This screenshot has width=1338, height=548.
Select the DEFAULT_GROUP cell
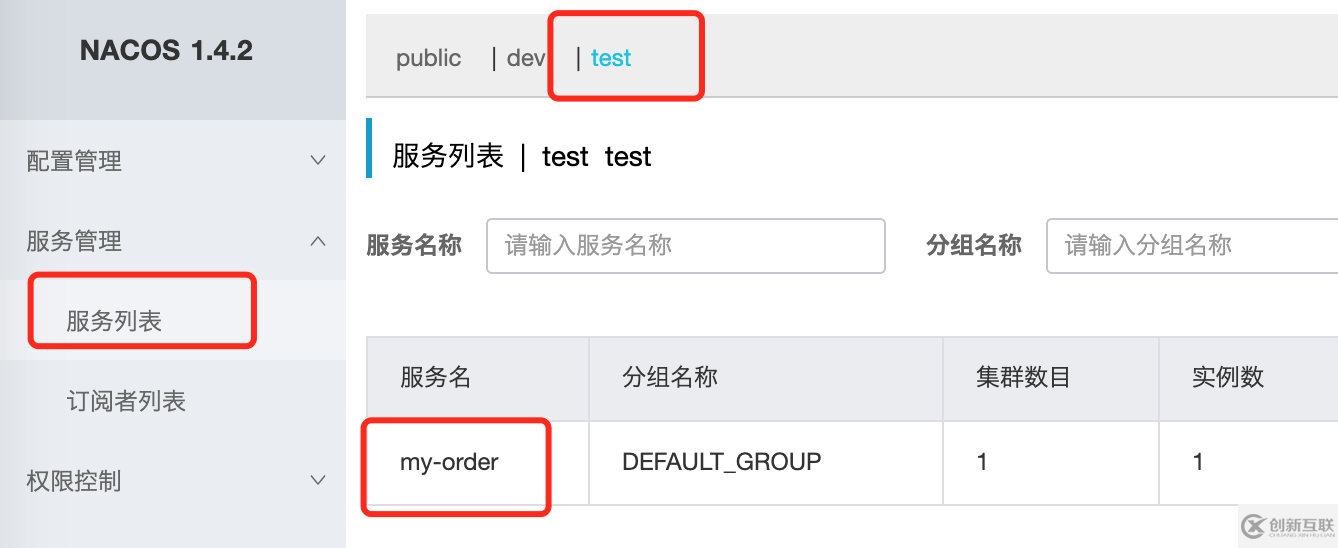tap(721, 462)
